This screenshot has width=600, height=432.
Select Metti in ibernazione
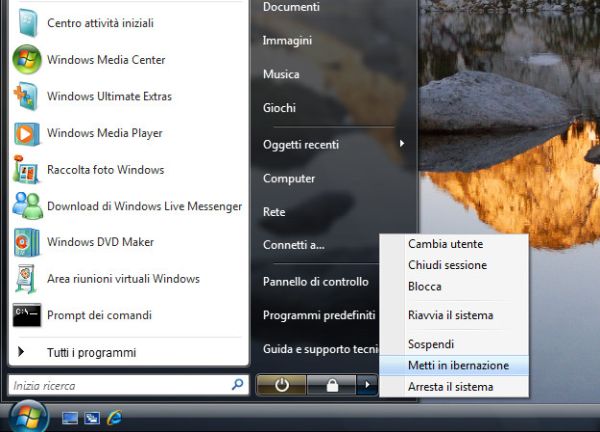(454, 365)
